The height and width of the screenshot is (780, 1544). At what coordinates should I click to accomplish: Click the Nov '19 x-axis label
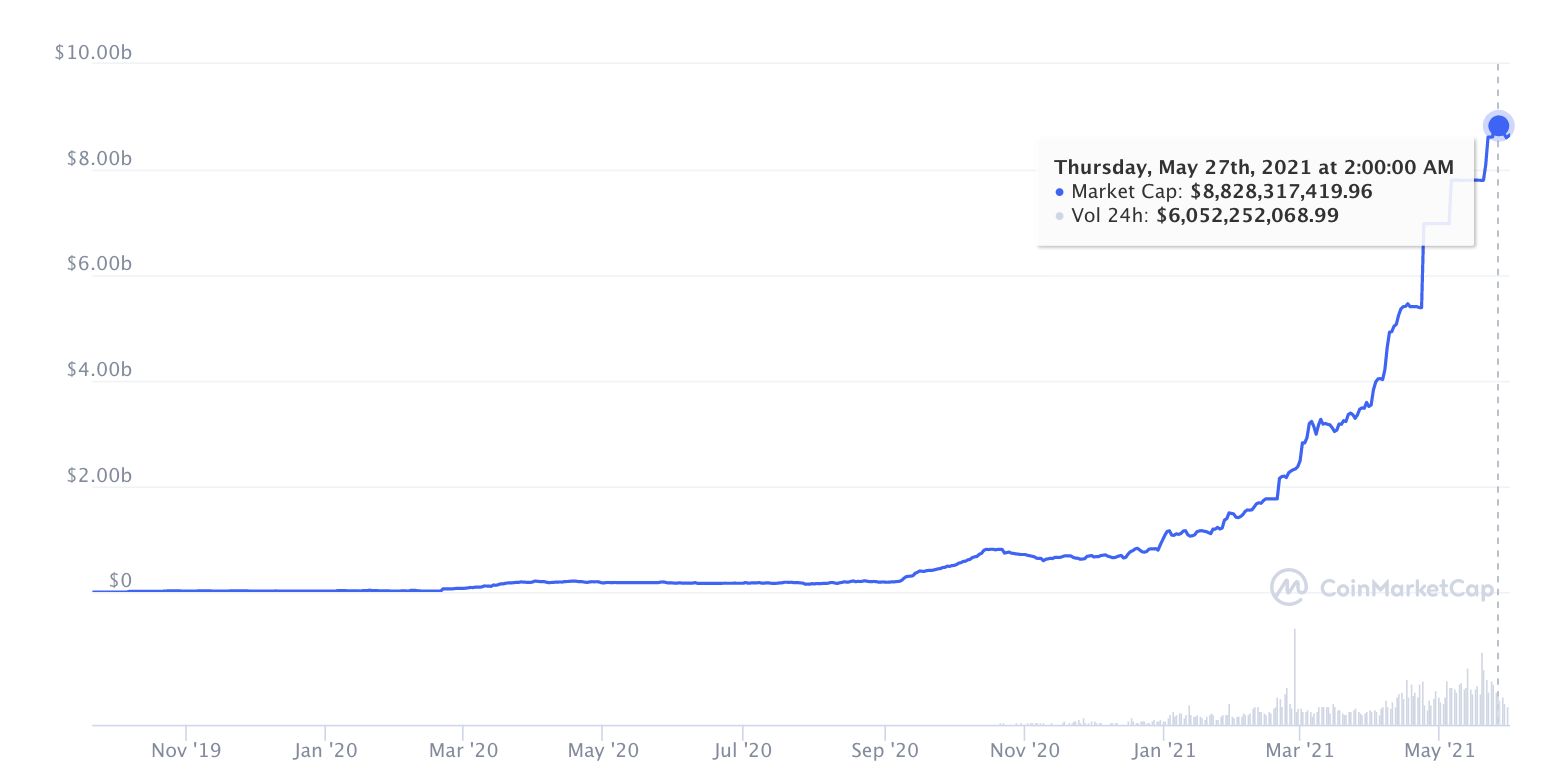point(185,749)
